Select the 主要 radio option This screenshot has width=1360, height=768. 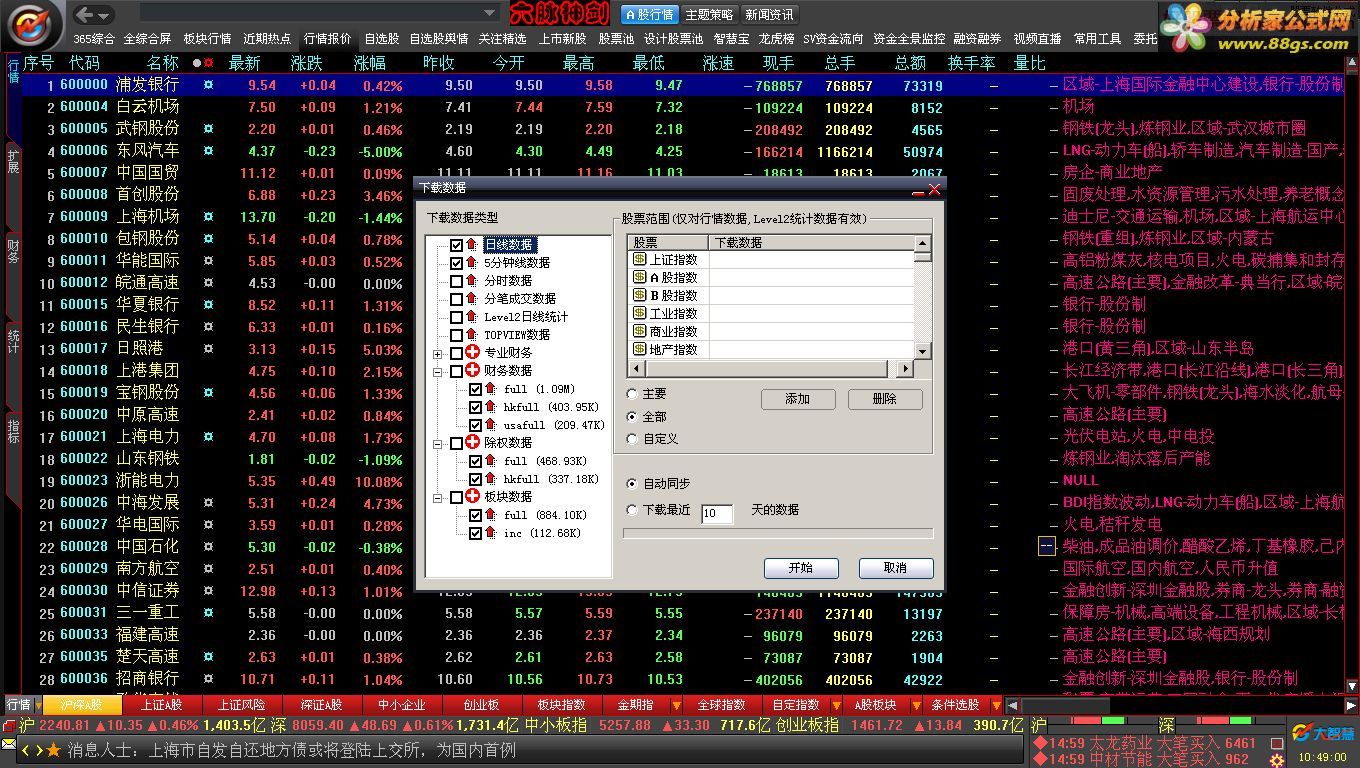[632, 394]
